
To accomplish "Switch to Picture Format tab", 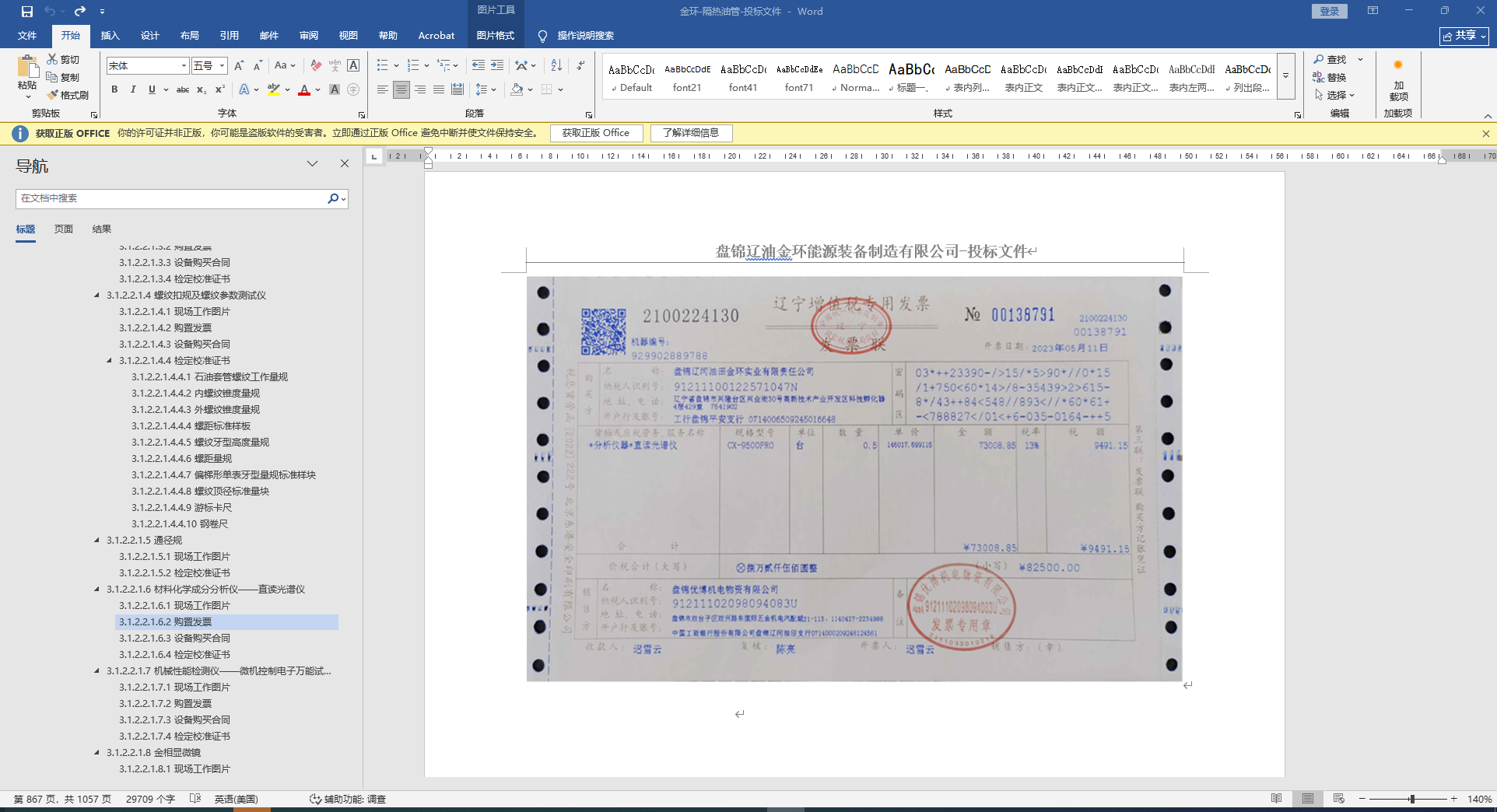I will click(496, 36).
